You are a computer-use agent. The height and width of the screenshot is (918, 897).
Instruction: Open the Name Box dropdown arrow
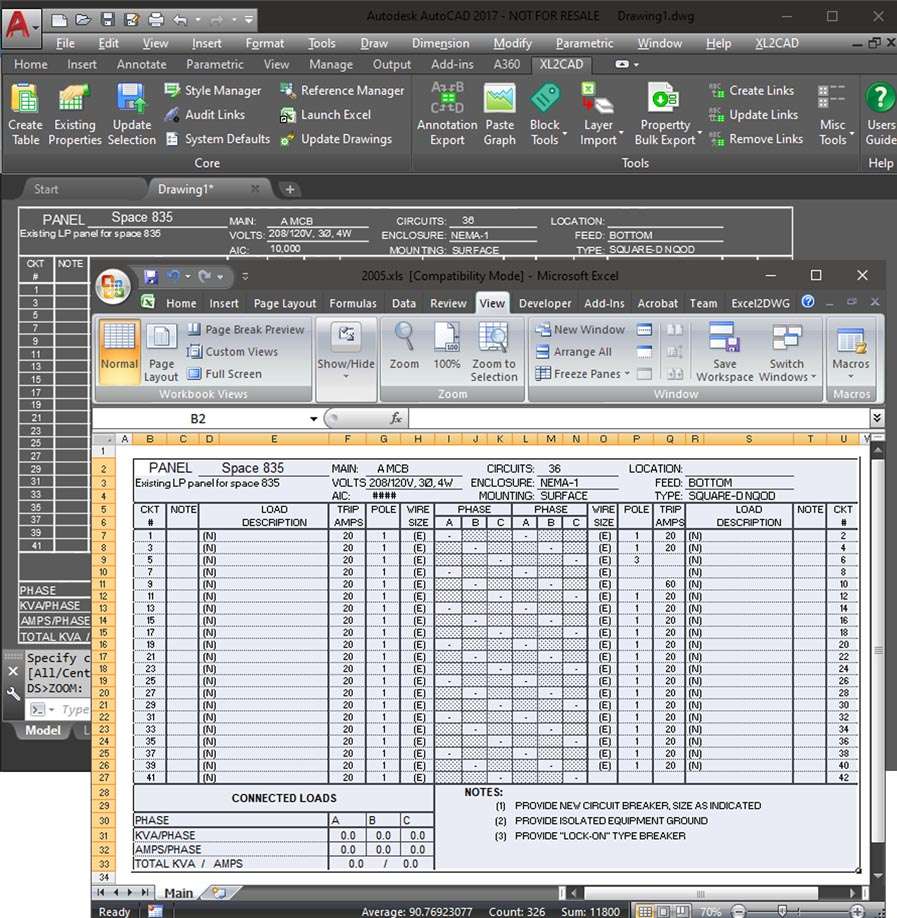314,419
